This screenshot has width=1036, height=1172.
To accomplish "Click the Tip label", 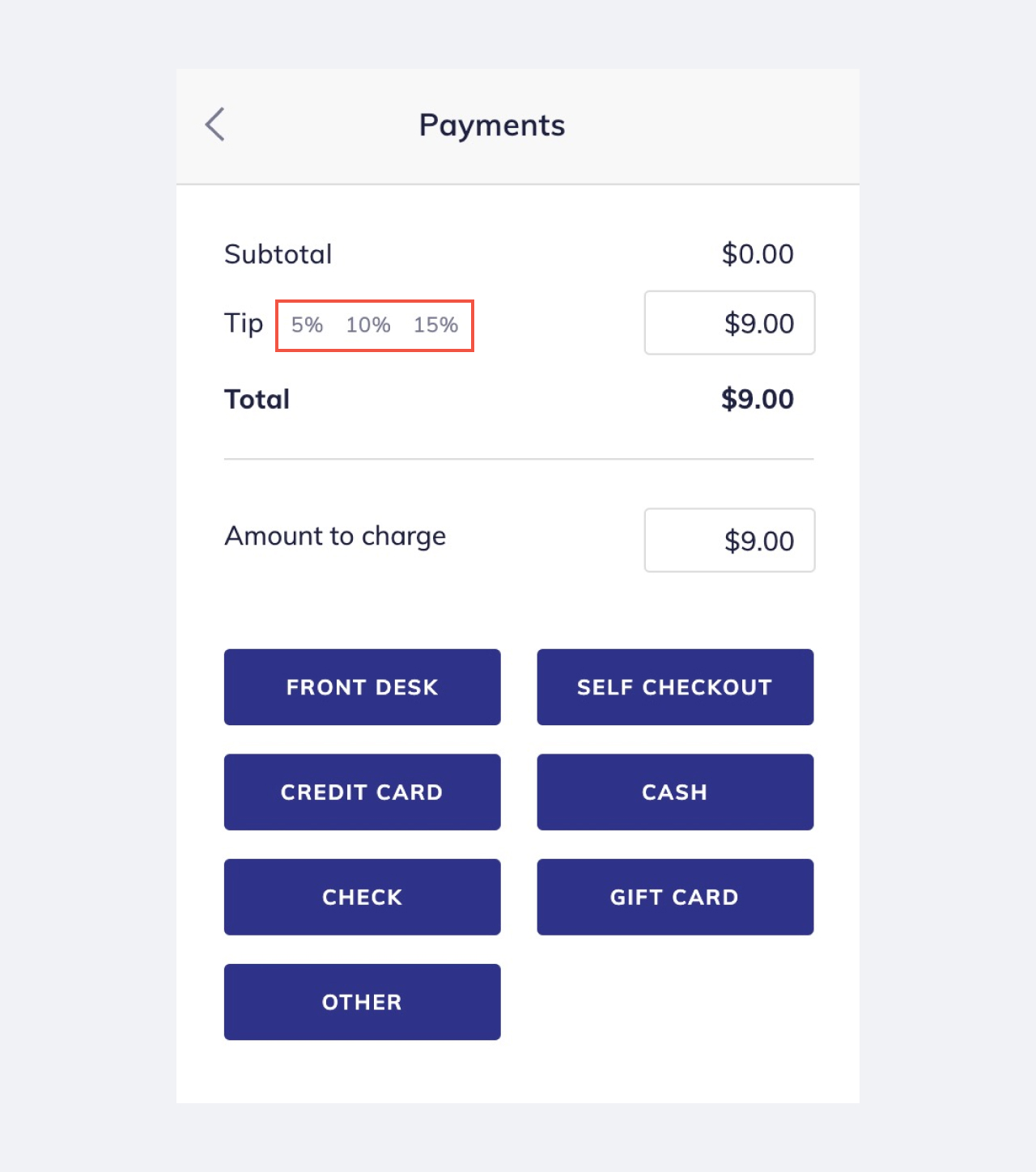I will click(244, 323).
